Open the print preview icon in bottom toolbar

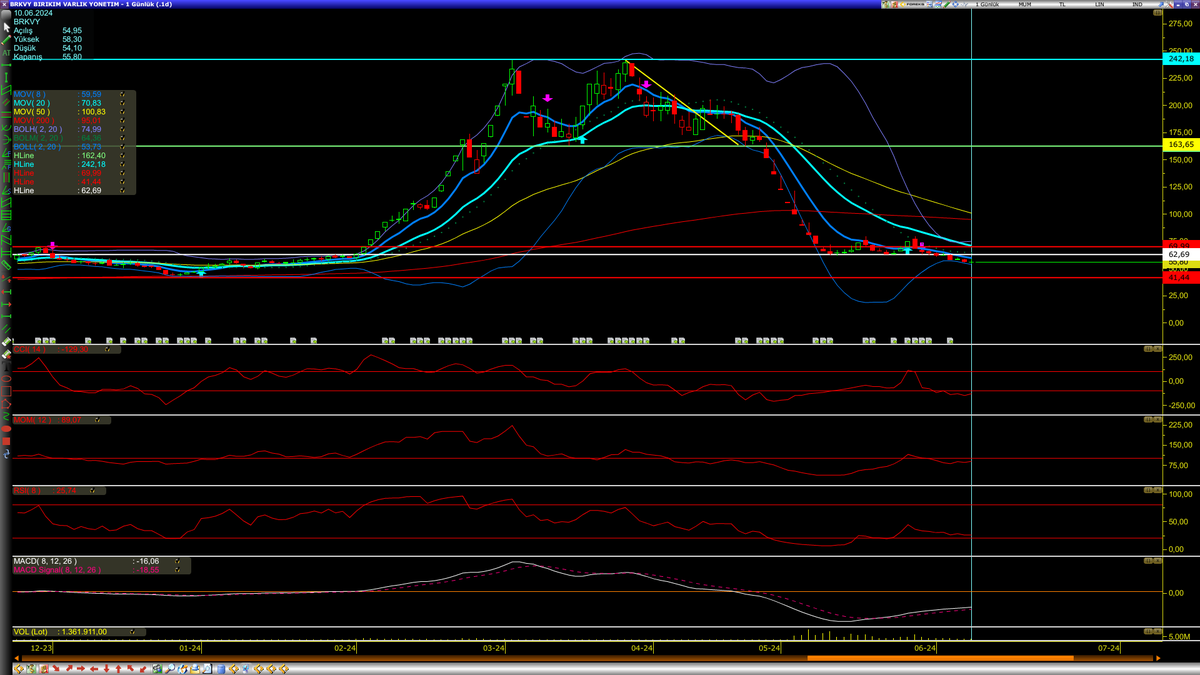[207, 669]
